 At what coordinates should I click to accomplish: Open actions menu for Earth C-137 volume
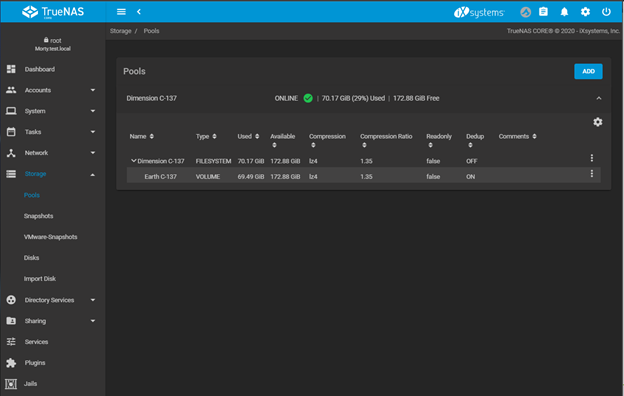[x=592, y=174]
